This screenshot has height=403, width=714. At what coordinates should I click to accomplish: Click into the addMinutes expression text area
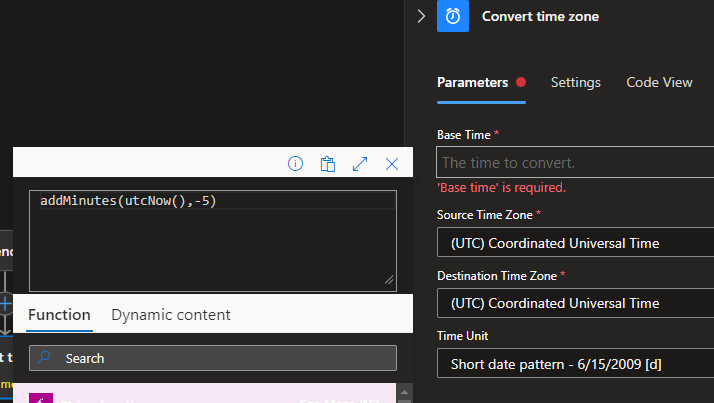[212, 240]
